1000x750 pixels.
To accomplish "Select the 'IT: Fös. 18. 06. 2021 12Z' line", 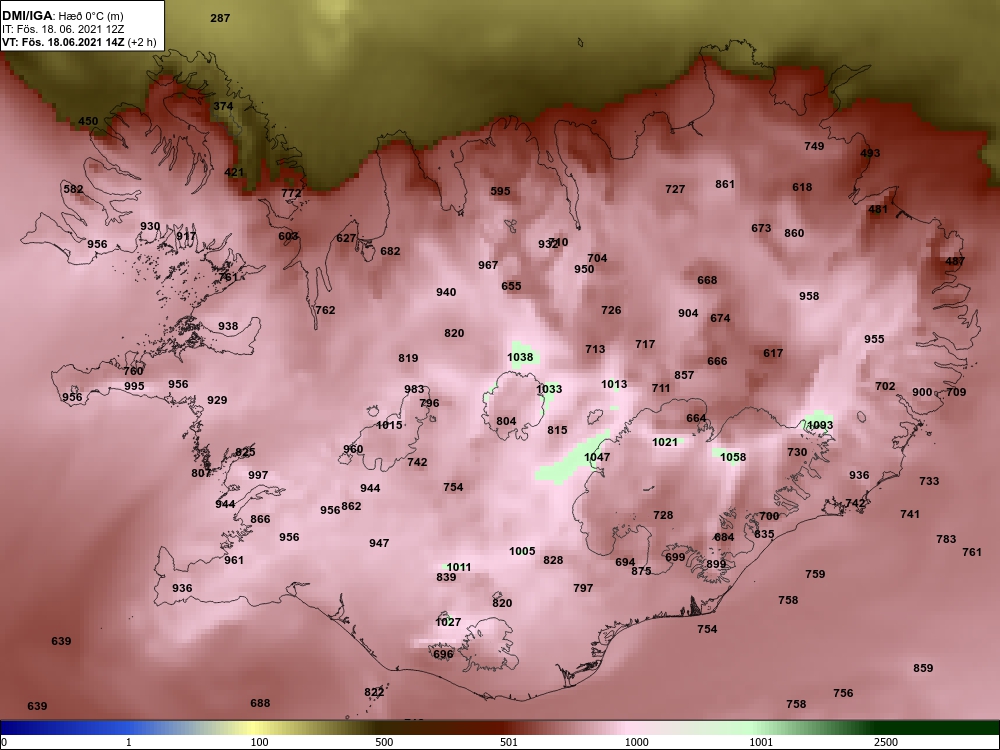I will (x=63, y=29).
